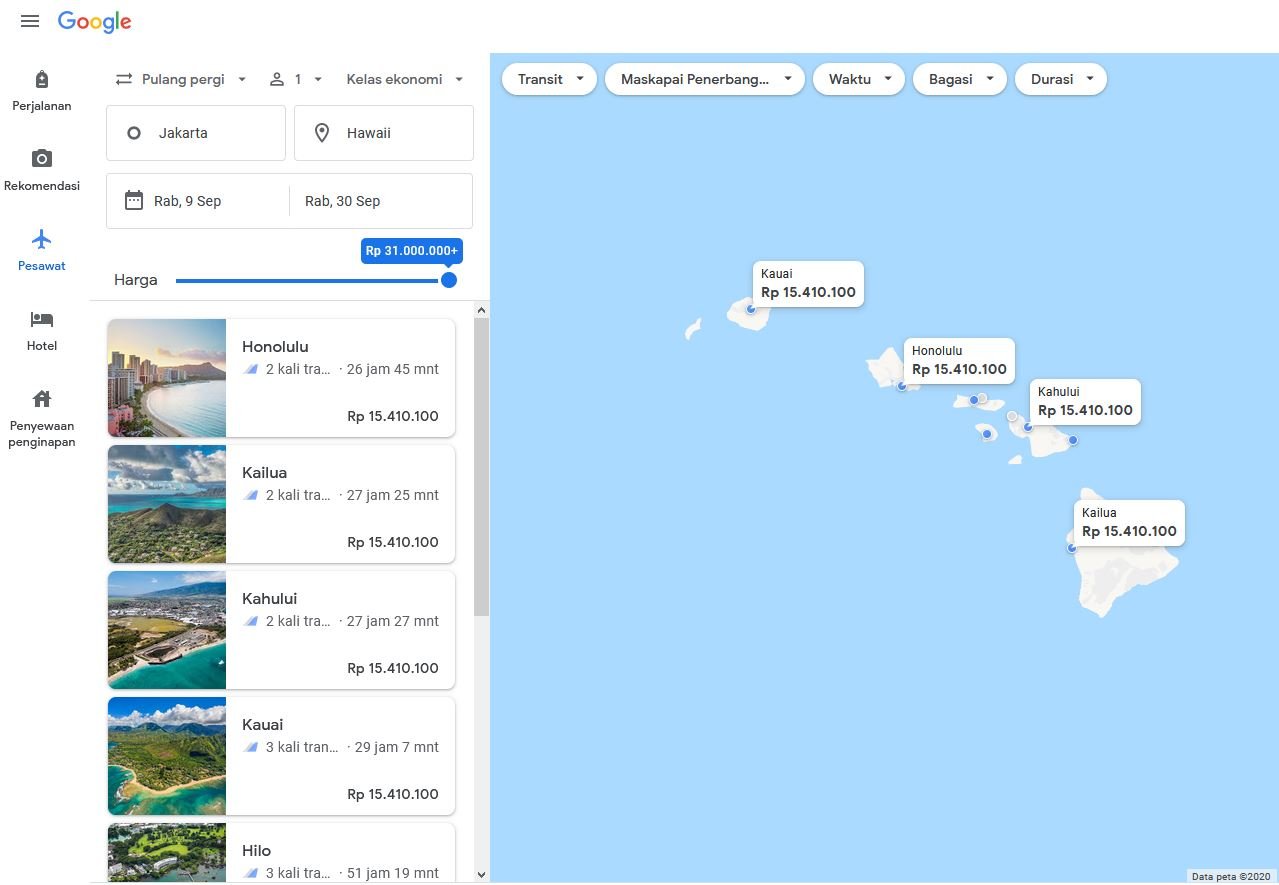1279x885 pixels.
Task: Open the Pulang pergi trip type dropdown
Action: tap(181, 79)
